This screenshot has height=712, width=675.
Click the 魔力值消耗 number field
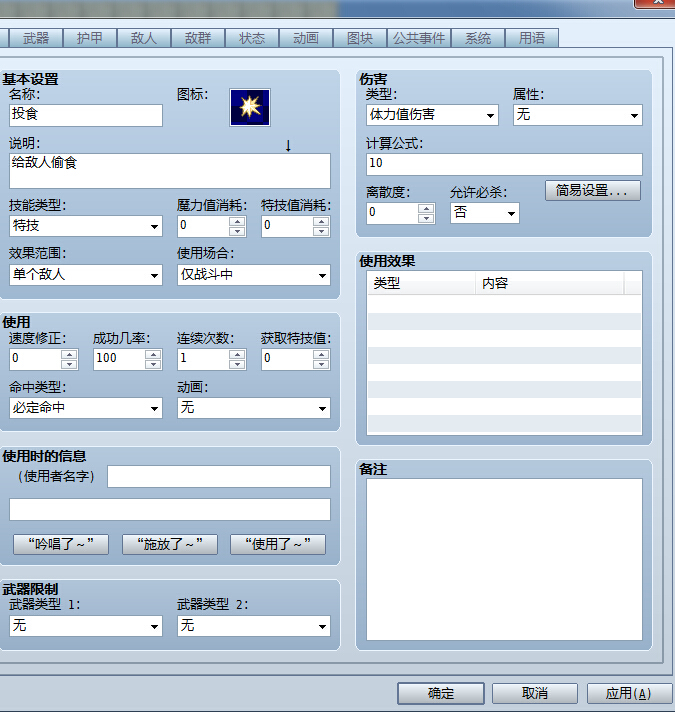point(203,226)
